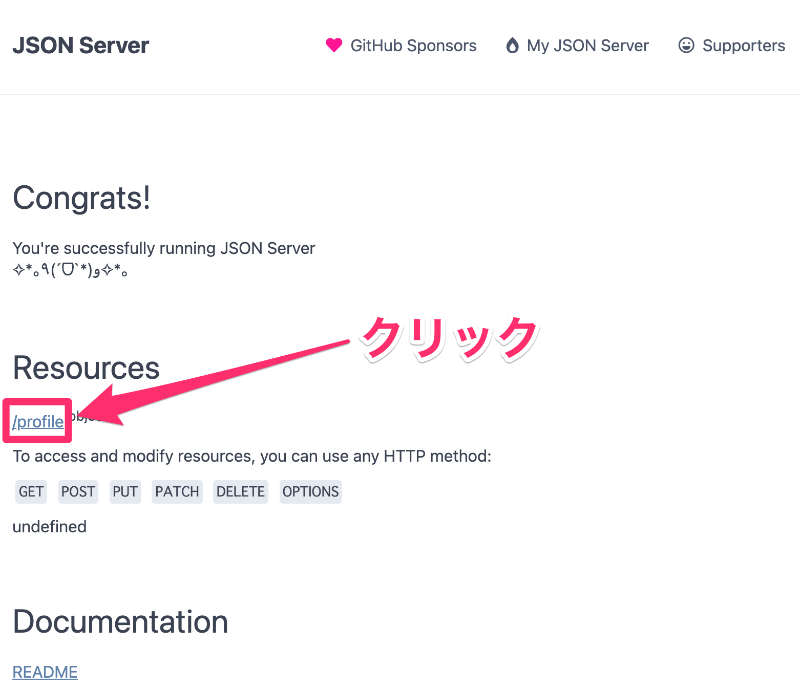Open the README documentation link
Image resolution: width=800 pixels, height=691 pixels.
45,672
